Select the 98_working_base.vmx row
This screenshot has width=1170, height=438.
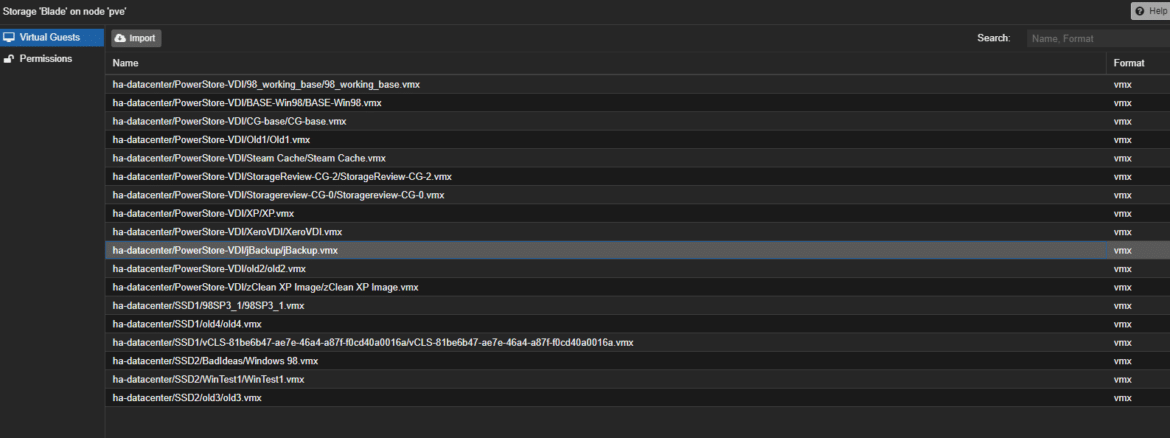pos(638,84)
